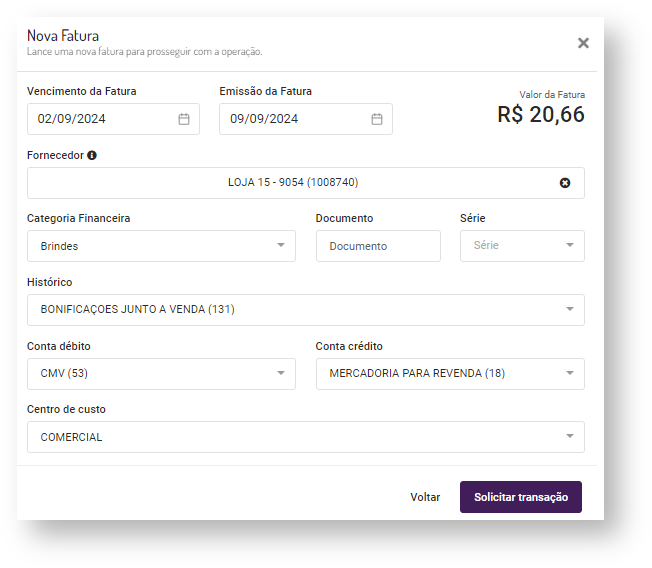Click the COMERCIAL cost center value
The height and width of the screenshot is (568, 652).
[x=72, y=437]
